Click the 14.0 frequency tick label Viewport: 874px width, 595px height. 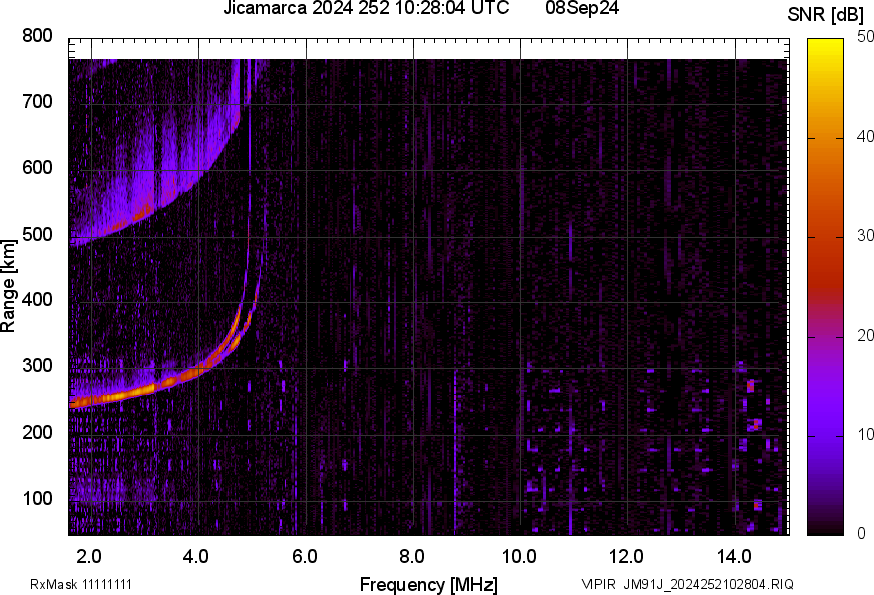pos(734,555)
